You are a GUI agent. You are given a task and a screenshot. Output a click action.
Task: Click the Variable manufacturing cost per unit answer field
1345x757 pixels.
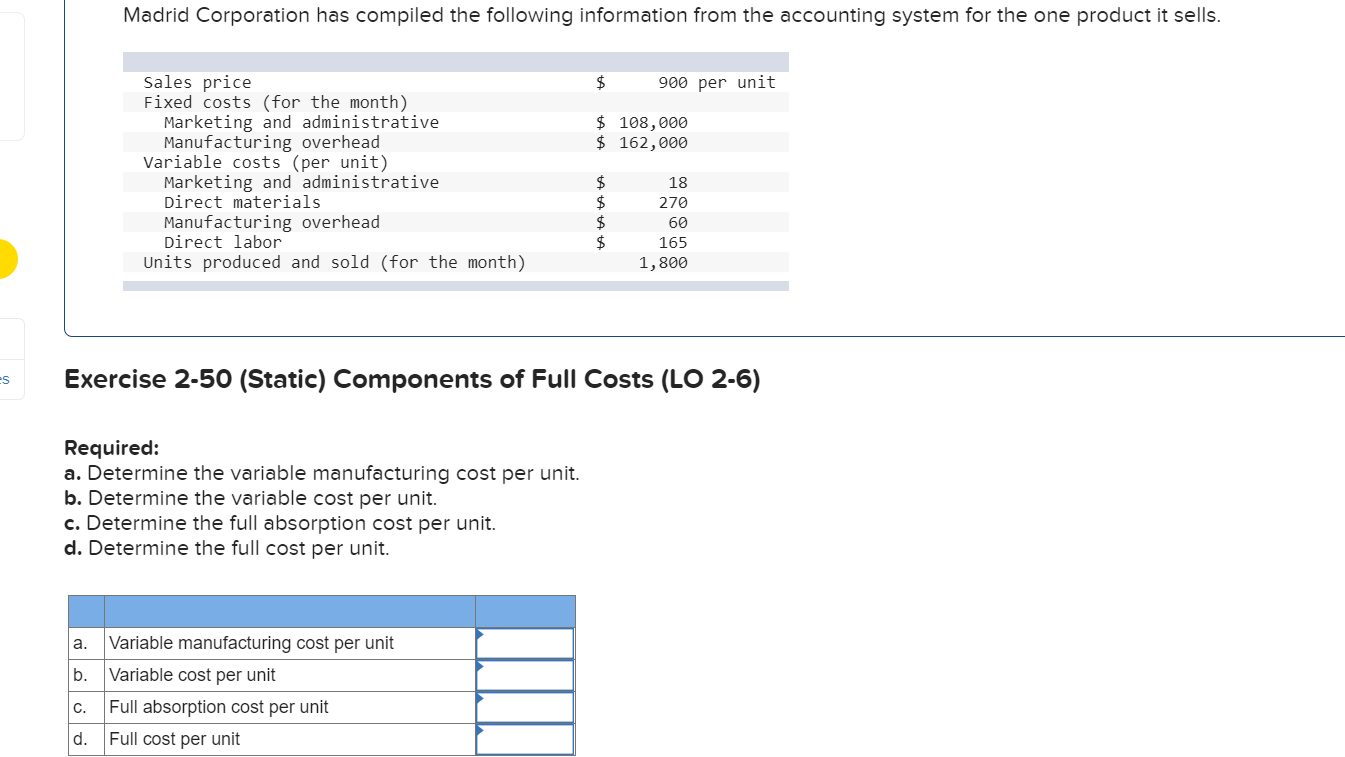(525, 643)
